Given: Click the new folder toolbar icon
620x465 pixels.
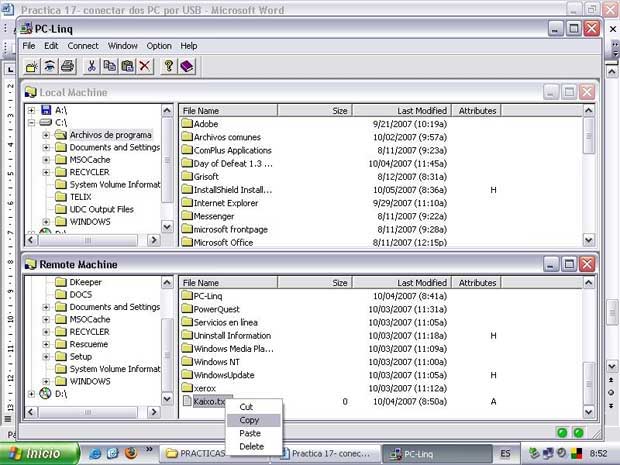Looking at the screenshot, I should (32, 66).
